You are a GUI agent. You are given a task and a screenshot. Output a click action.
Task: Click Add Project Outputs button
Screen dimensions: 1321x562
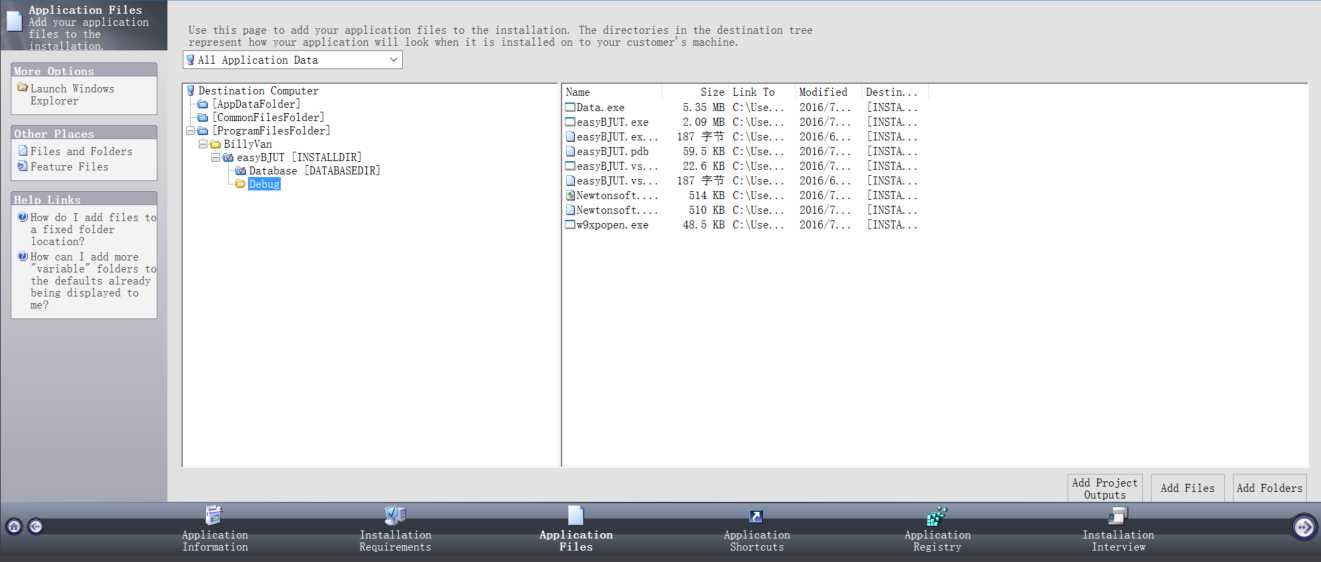[x=1105, y=488]
